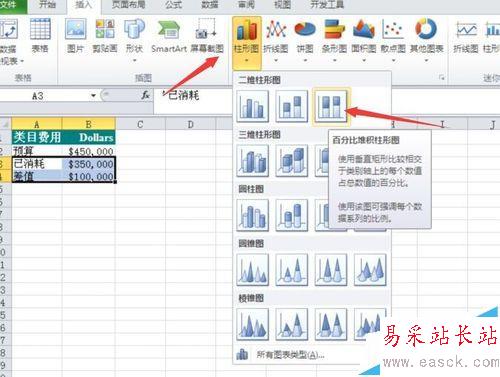Expand the 条形图 dropdown arrow
Image resolution: width=500 pixels, height=377 pixels.
(335, 61)
